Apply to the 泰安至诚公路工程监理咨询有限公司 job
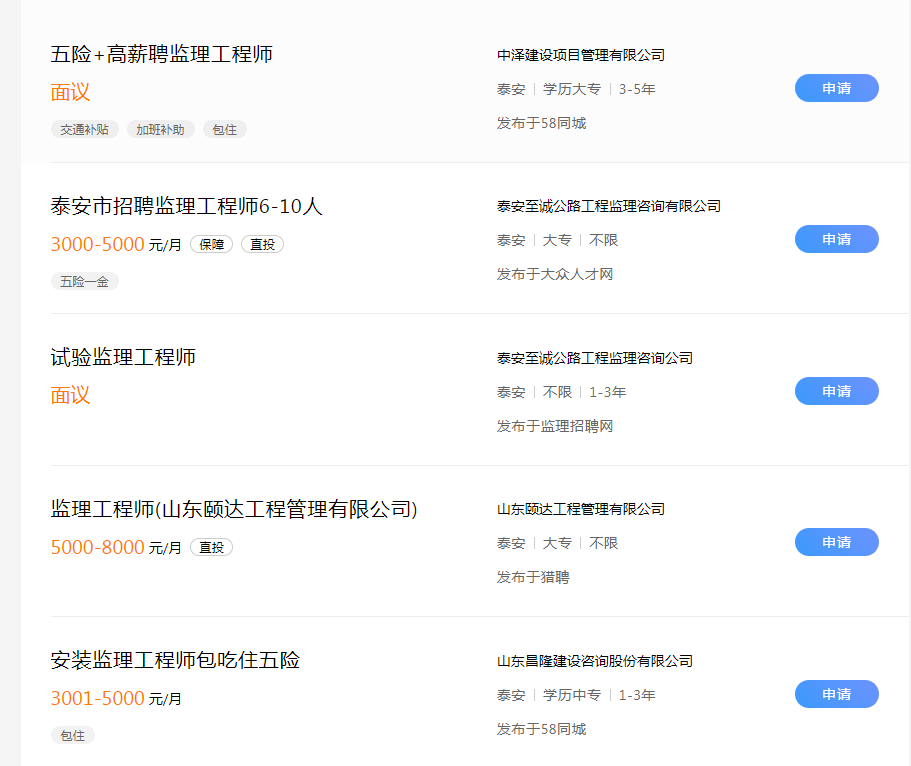911x766 pixels. click(836, 239)
